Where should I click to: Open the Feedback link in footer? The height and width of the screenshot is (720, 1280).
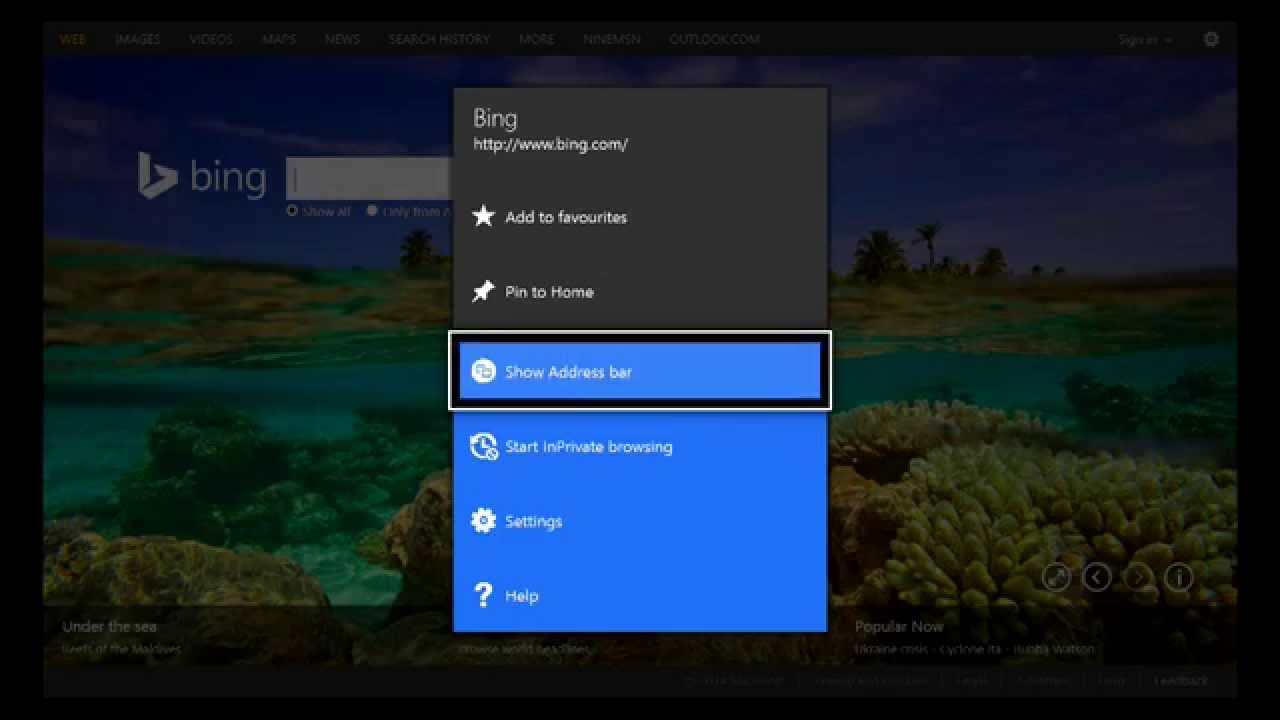(x=1181, y=681)
